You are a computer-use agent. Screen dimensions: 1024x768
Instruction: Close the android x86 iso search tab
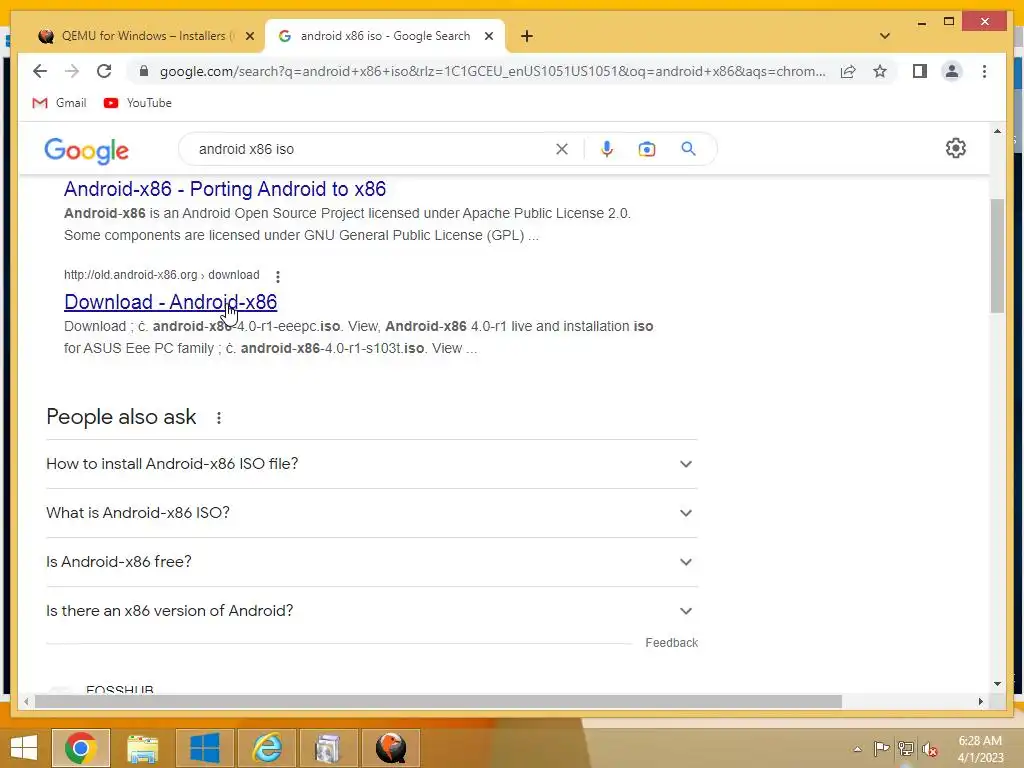[488, 36]
